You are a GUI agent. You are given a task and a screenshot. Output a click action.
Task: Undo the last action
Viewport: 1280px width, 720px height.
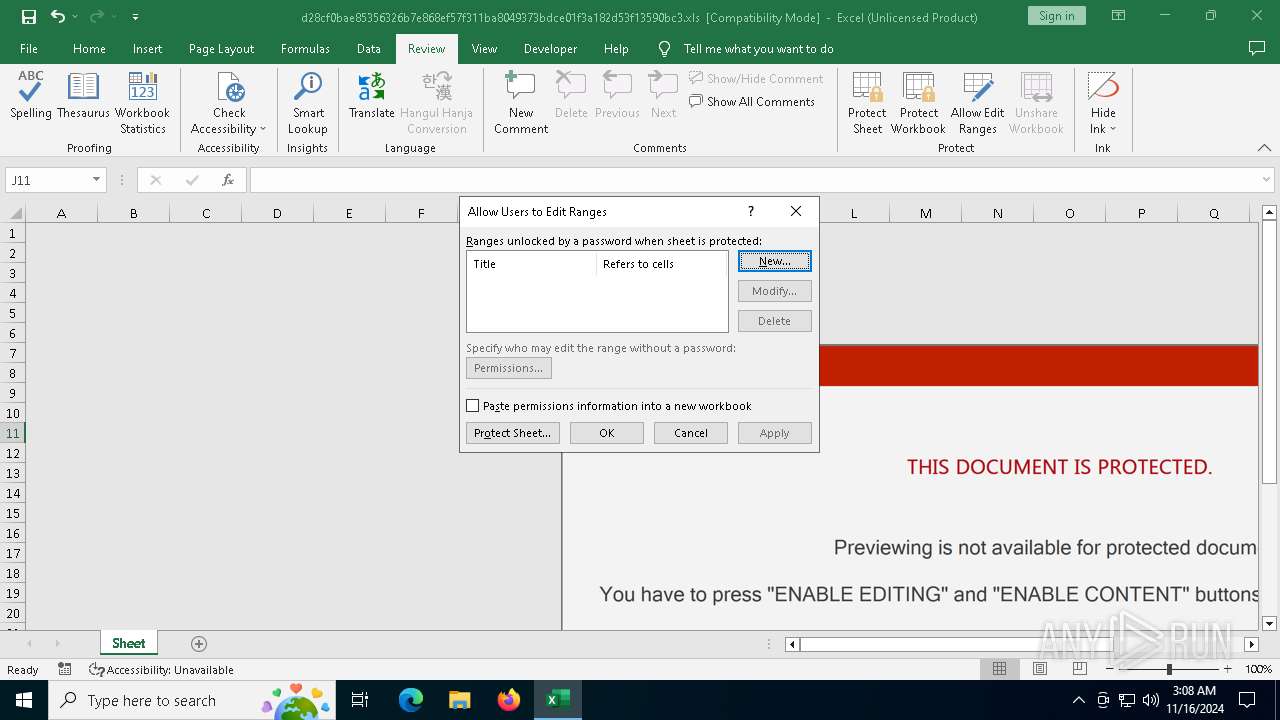point(58,17)
